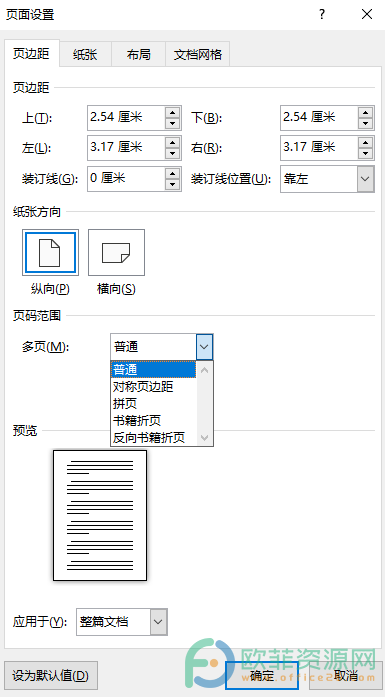The width and height of the screenshot is (385, 697).
Task: Increase the 右(R) right margin value
Action: point(365,143)
